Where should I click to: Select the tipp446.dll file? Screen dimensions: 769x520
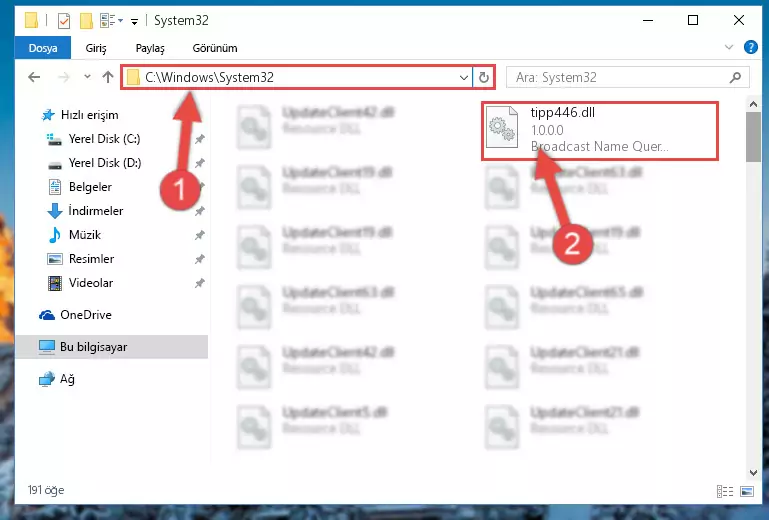pyautogui.click(x=600, y=130)
